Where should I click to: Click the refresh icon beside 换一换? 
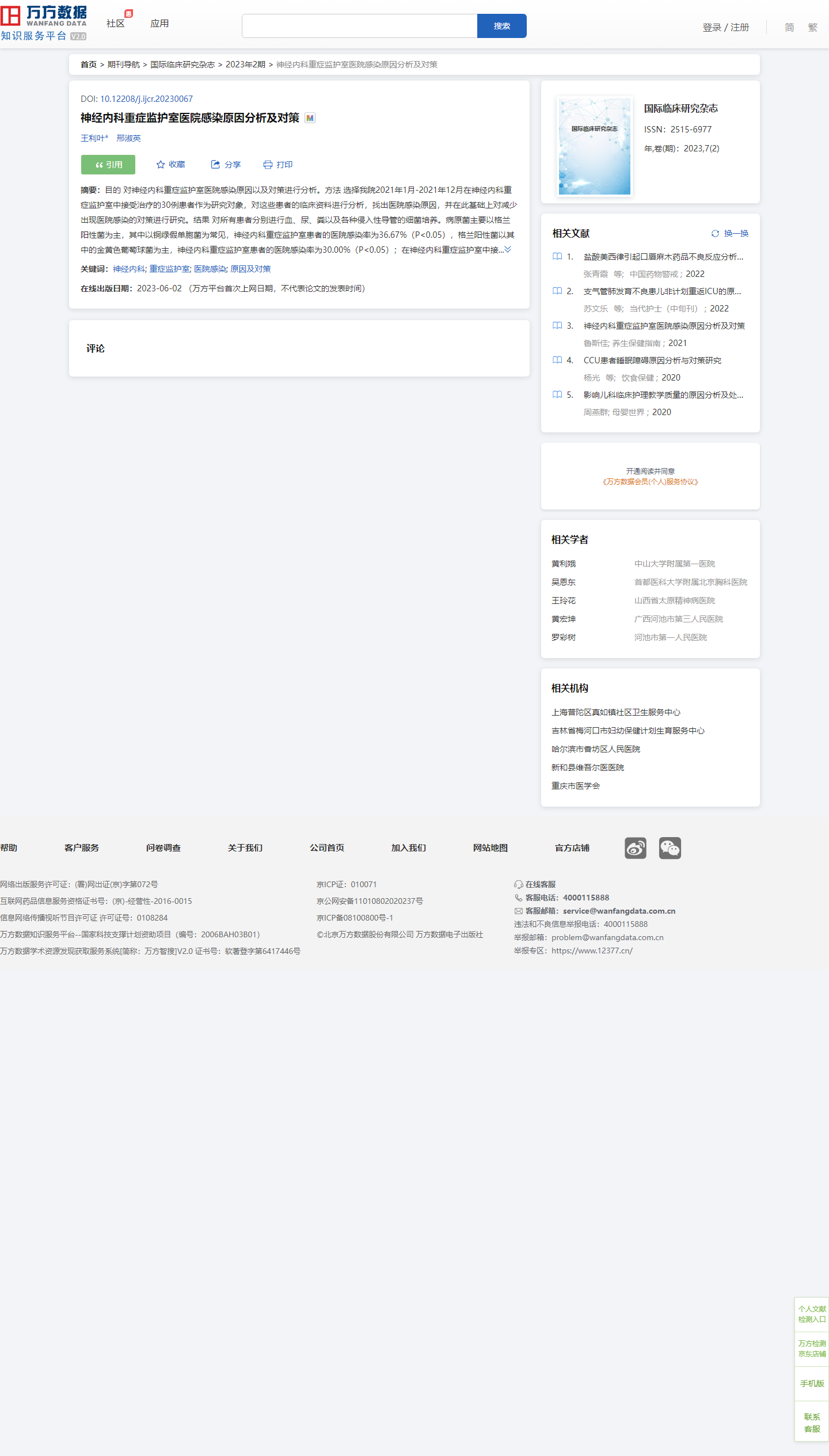pos(715,234)
